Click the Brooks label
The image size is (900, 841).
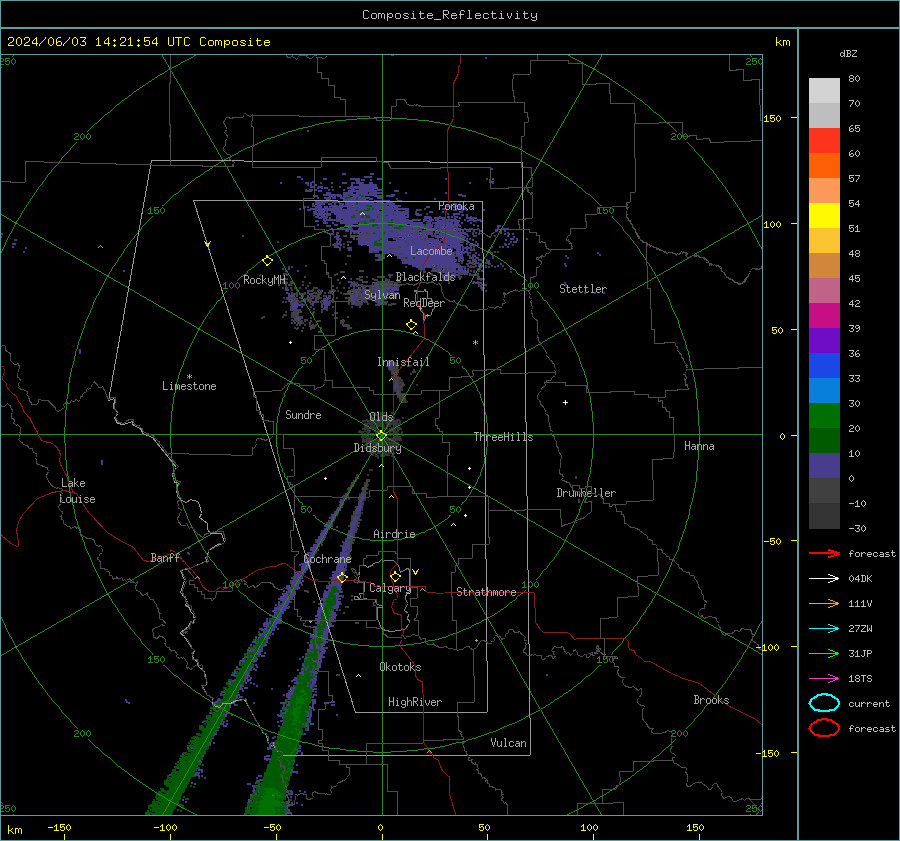coord(711,700)
